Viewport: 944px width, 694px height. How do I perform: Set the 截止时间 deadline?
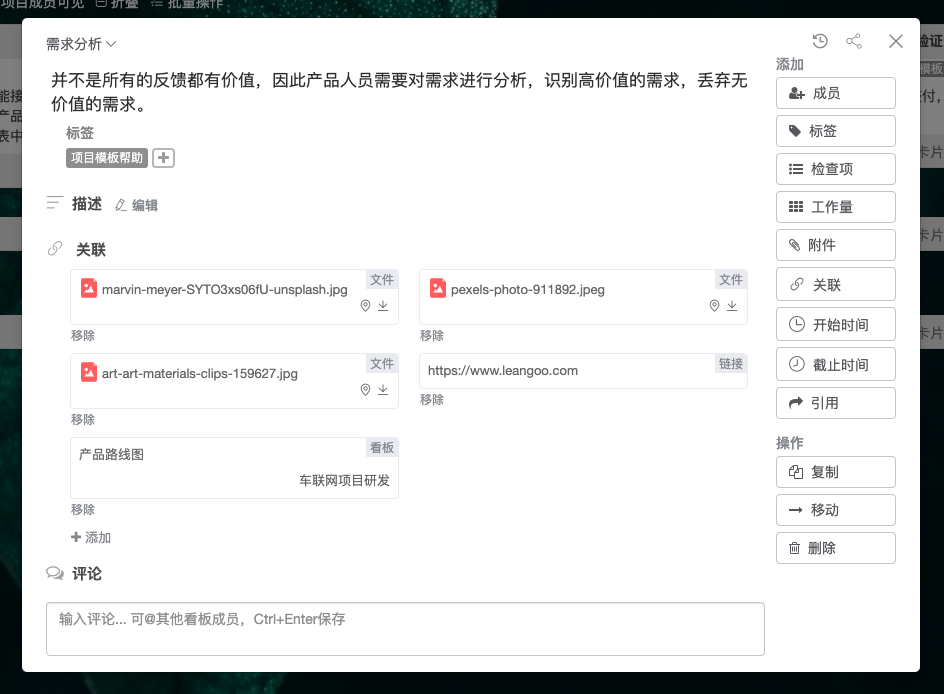[x=835, y=365]
